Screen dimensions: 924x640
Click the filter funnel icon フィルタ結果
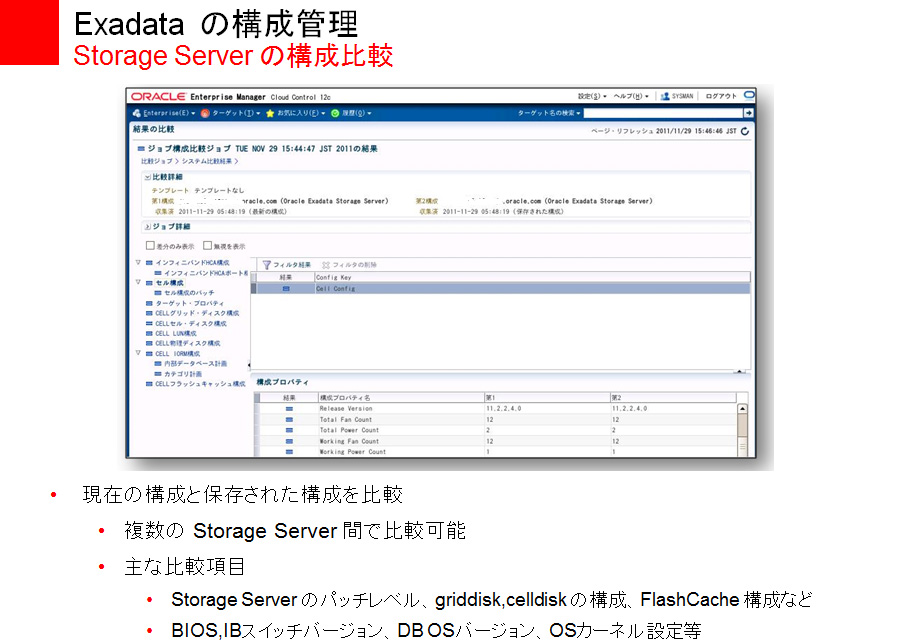267,265
